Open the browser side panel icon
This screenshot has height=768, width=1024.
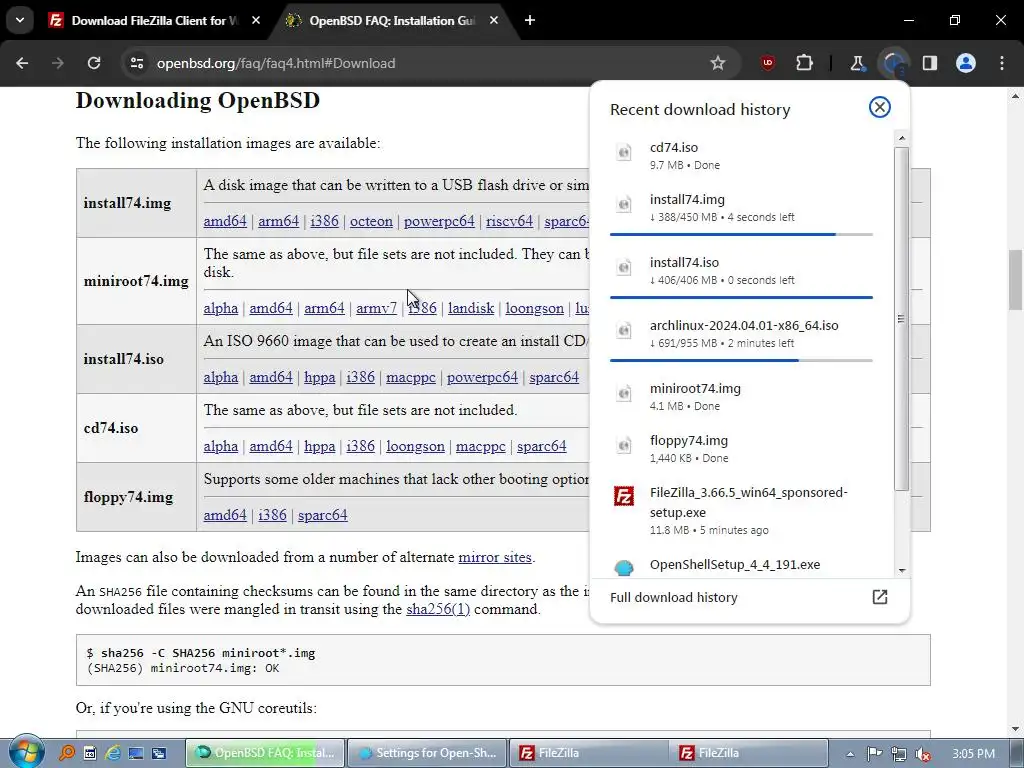pyautogui.click(x=930, y=63)
